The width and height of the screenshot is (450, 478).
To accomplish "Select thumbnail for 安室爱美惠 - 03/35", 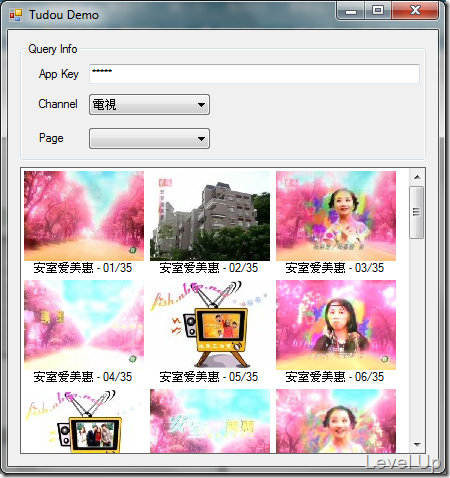I will click(336, 216).
